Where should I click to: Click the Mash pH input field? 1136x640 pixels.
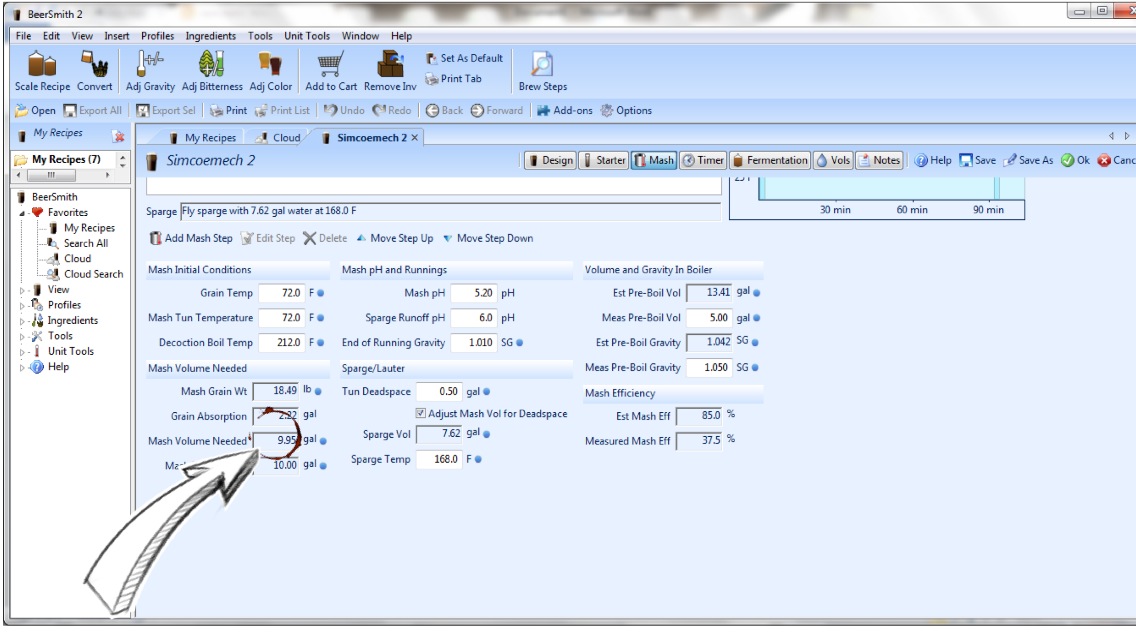(471, 294)
